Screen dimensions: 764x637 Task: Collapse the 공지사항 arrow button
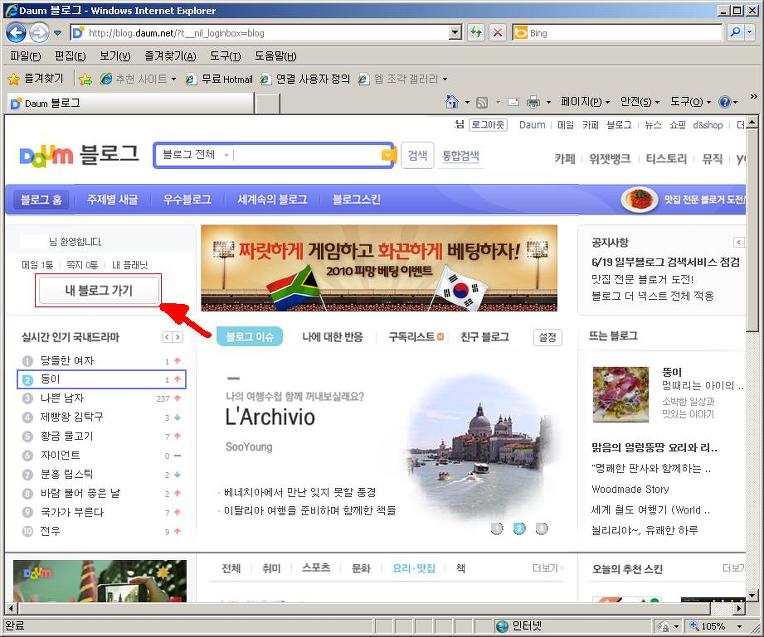tap(739, 242)
